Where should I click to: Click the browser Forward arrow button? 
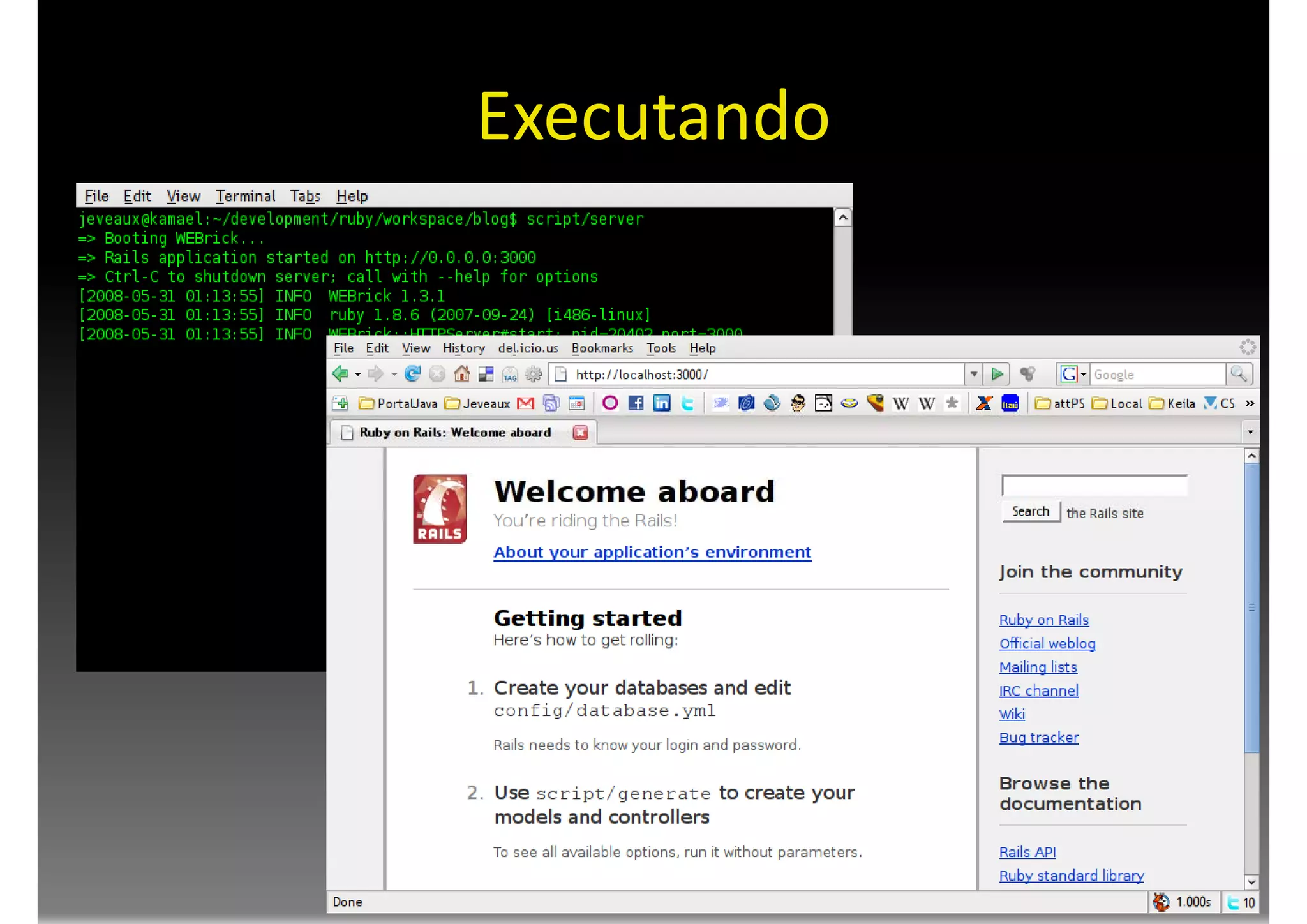click(x=375, y=374)
